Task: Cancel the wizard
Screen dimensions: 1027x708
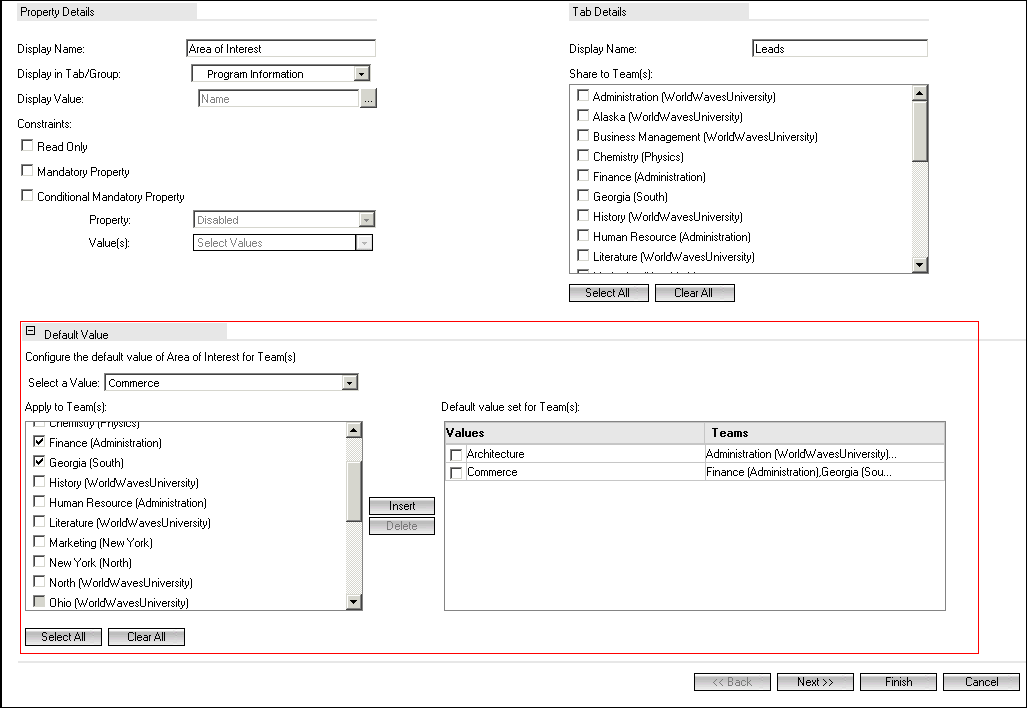Action: pyautogui.click(x=981, y=682)
